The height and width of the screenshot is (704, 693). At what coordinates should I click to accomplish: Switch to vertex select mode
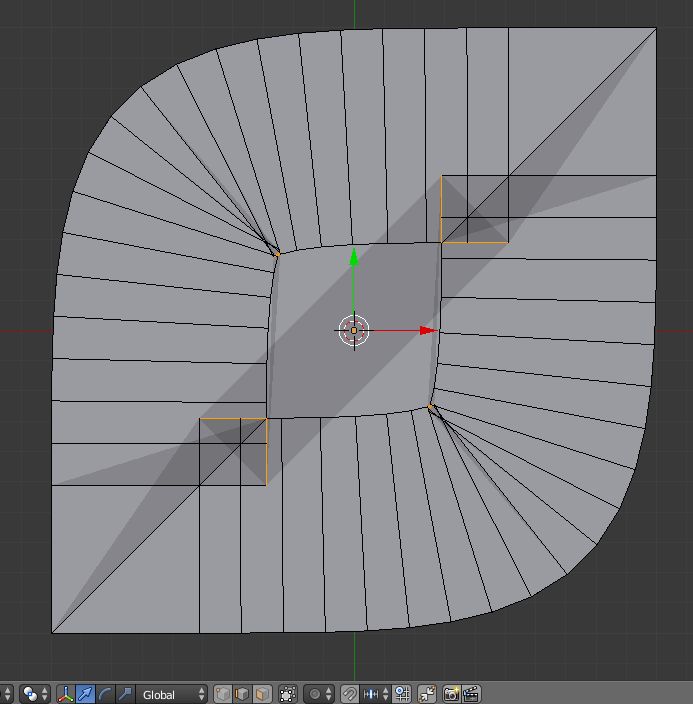coord(223,694)
